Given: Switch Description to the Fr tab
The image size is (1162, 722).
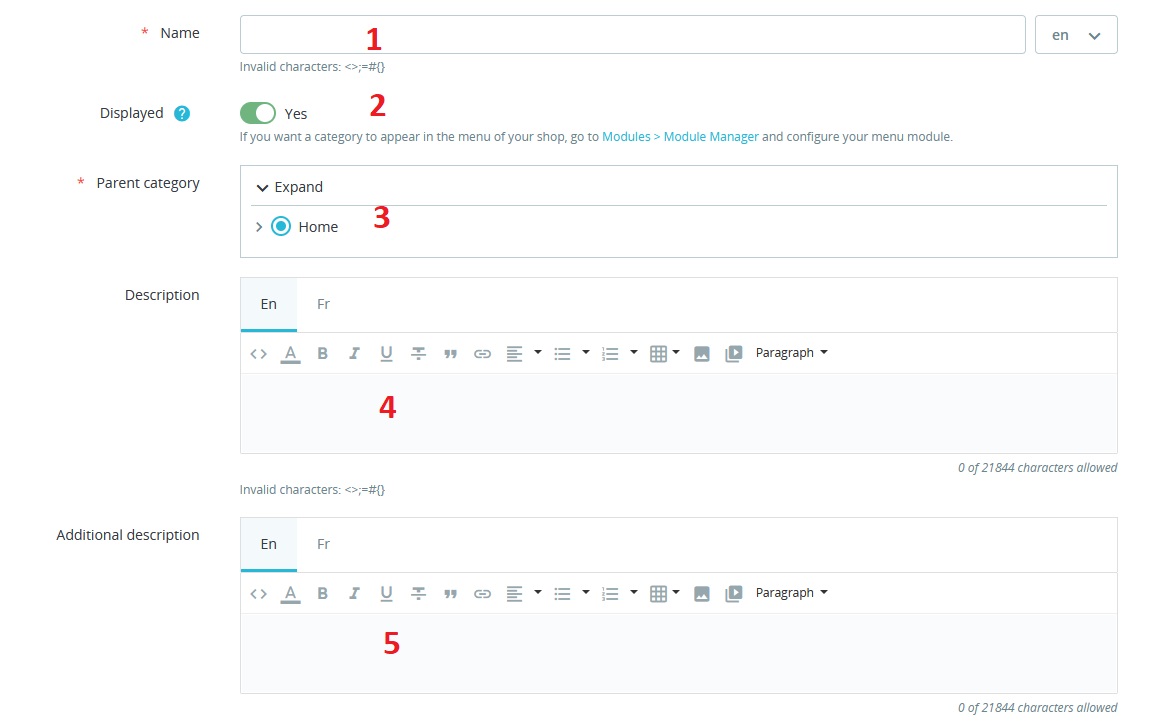Looking at the screenshot, I should click(323, 304).
